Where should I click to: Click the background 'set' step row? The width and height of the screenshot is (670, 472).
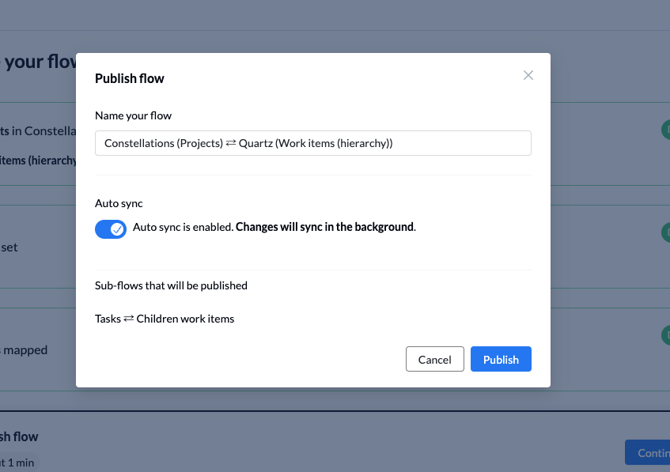point(9,247)
